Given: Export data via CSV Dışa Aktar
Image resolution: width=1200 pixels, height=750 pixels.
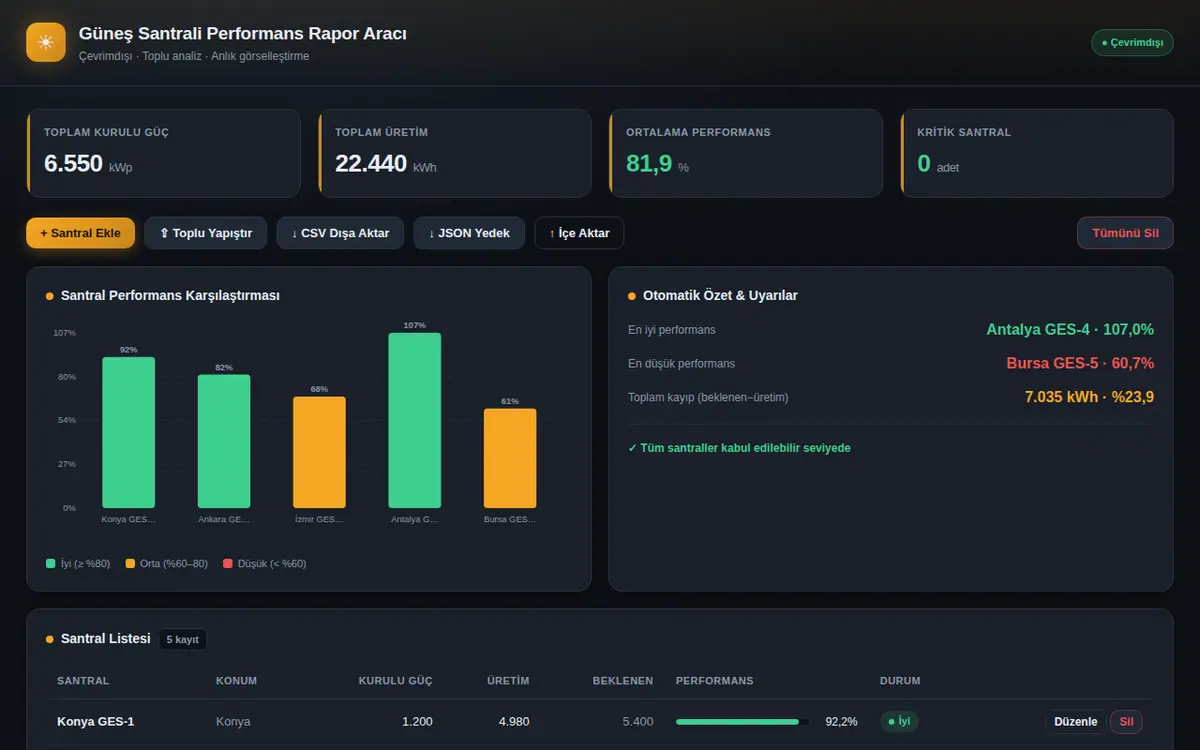Looking at the screenshot, I should (340, 233).
